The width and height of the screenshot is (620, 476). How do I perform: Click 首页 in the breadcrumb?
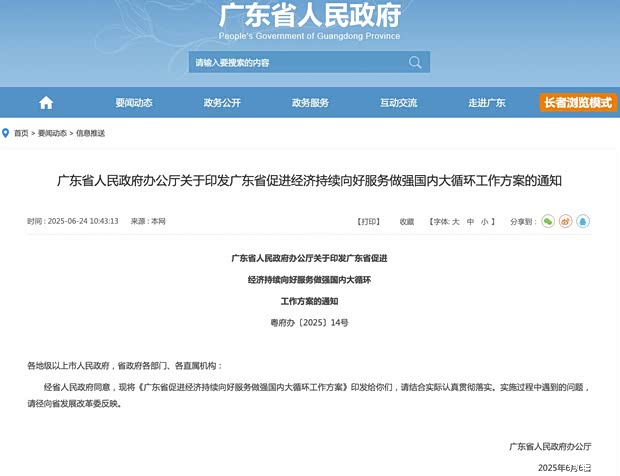pos(21,133)
